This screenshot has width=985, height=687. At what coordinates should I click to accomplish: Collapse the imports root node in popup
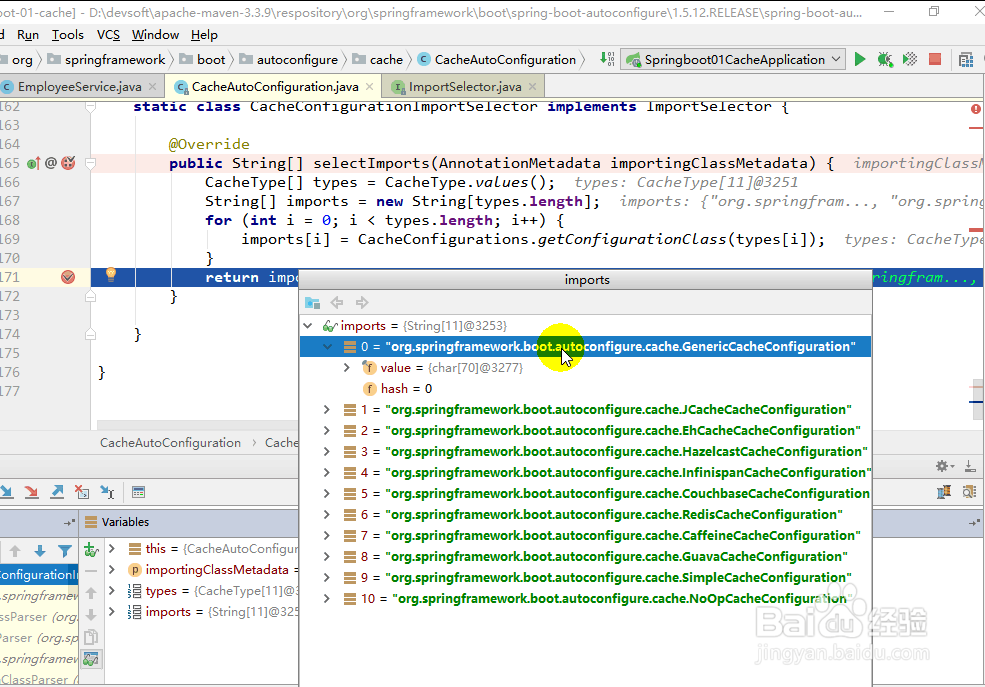(x=308, y=325)
